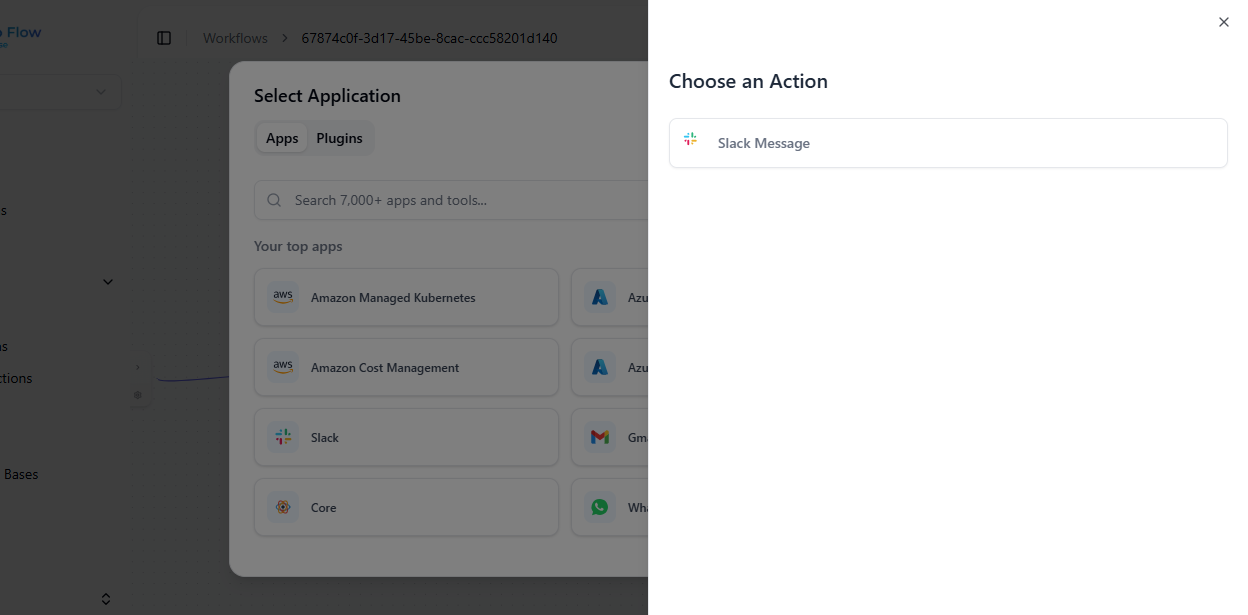The width and height of the screenshot is (1248, 615).
Task: Click the AWS icon for Amazon Cost Management
Action: [283, 367]
